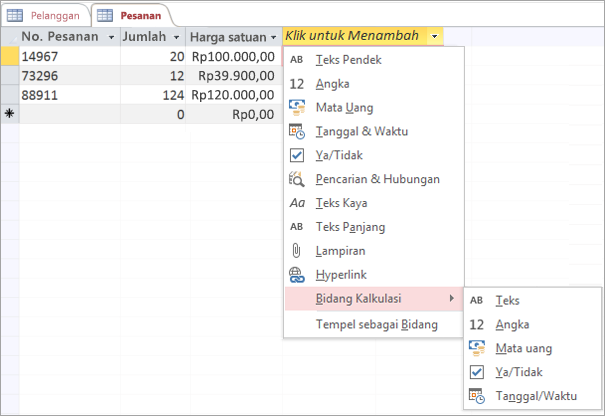Click the new row price cell Rp0,00

pyautogui.click(x=234, y=114)
